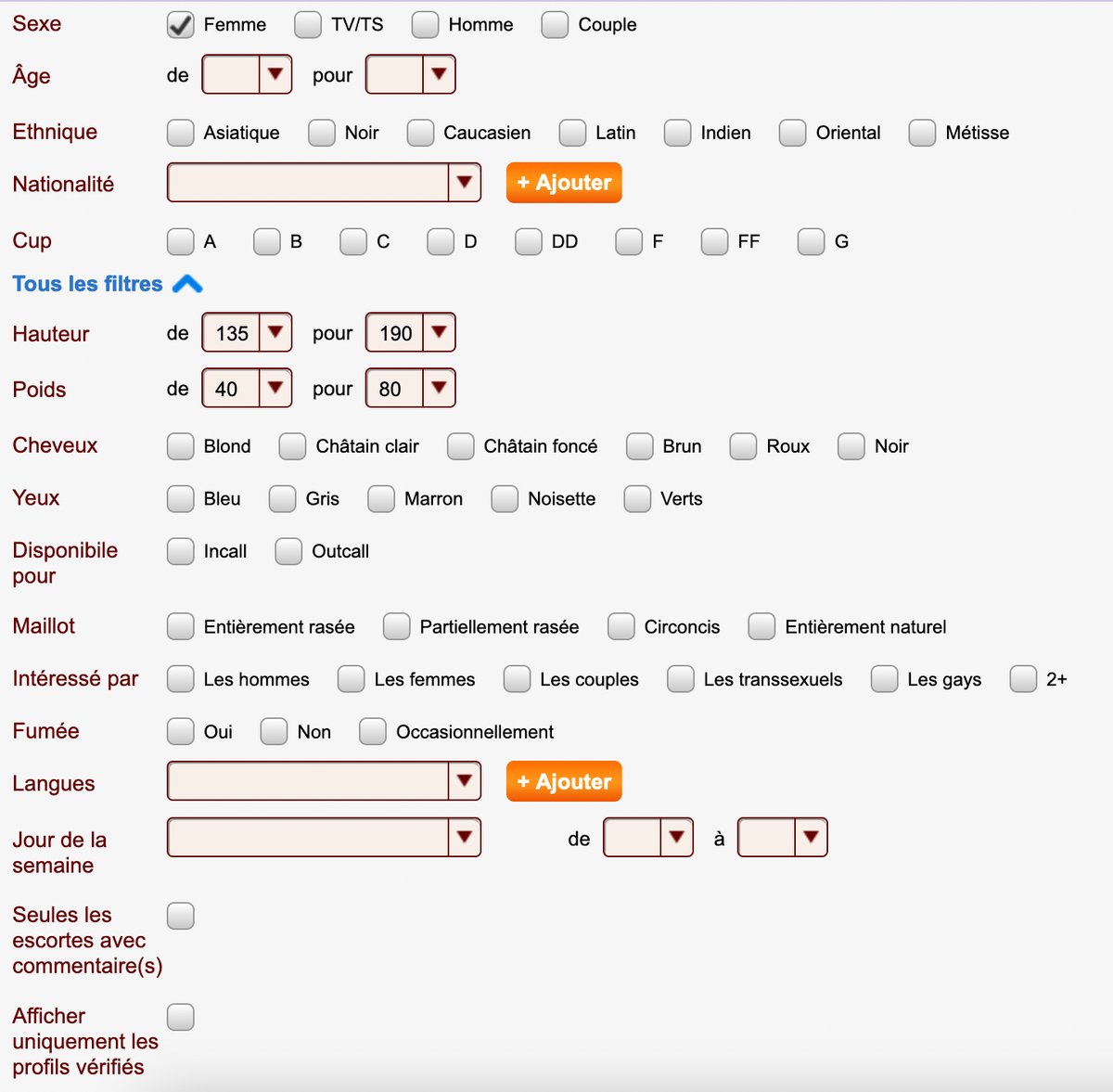Select cup size C
Screen dimensions: 1113x1092
coord(353,241)
